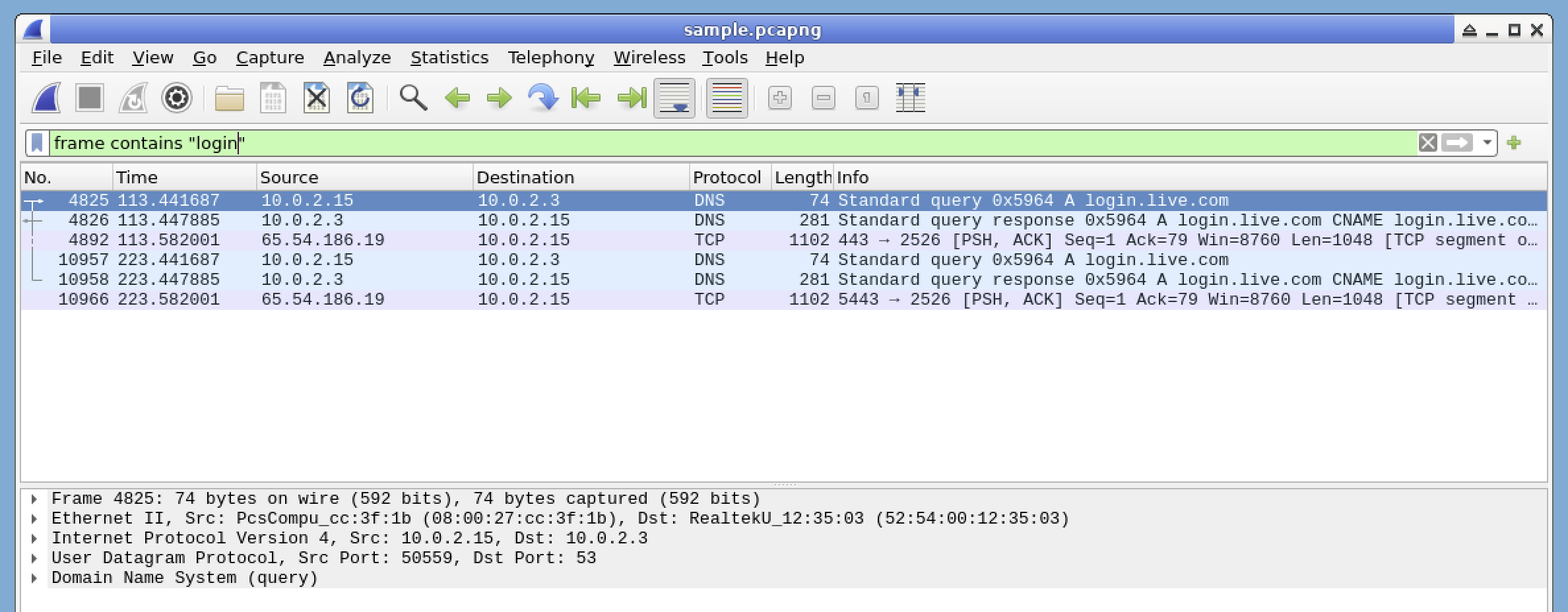Select packet 10966 TCP row
This screenshot has height=612, width=1568.
tap(784, 299)
